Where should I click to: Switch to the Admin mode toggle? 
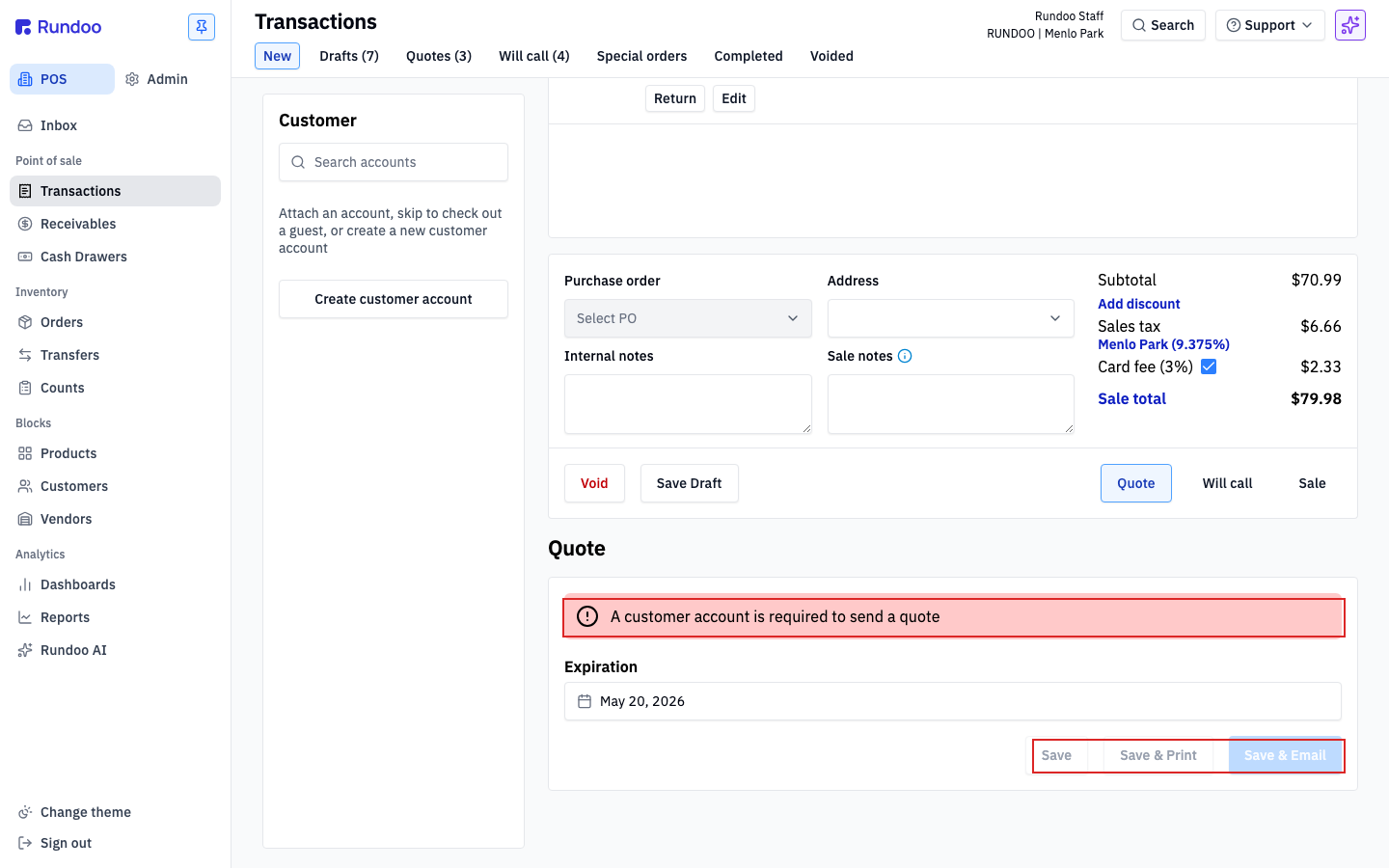pyautogui.click(x=157, y=79)
